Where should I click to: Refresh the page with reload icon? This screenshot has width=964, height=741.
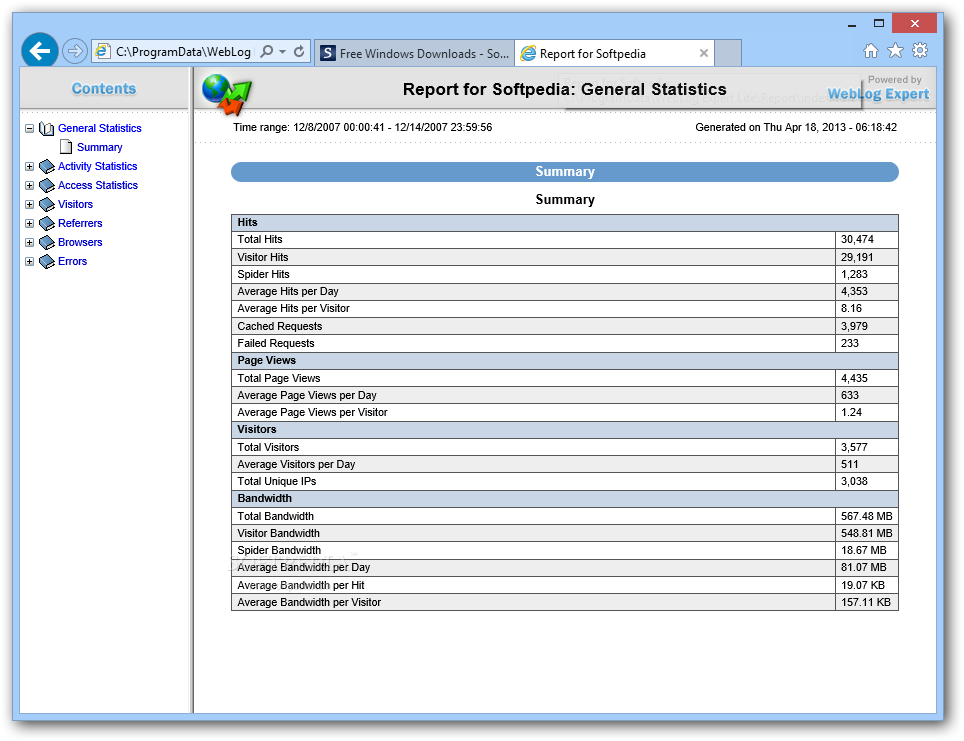click(299, 52)
